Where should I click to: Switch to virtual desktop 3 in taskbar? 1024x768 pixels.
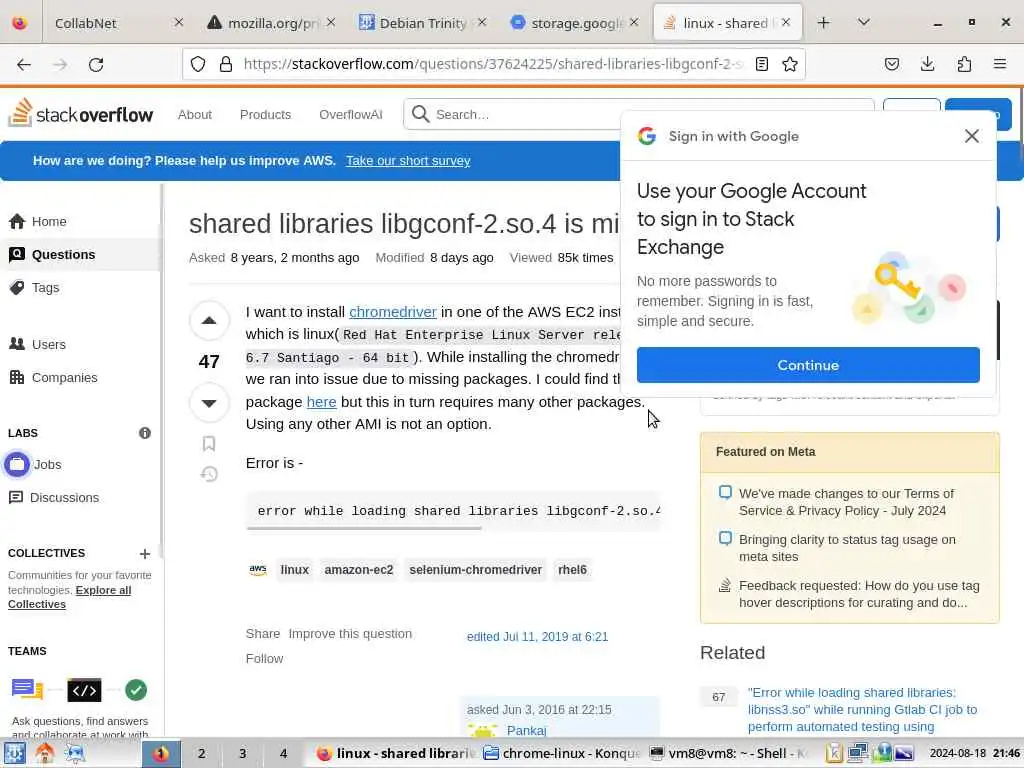point(242,754)
